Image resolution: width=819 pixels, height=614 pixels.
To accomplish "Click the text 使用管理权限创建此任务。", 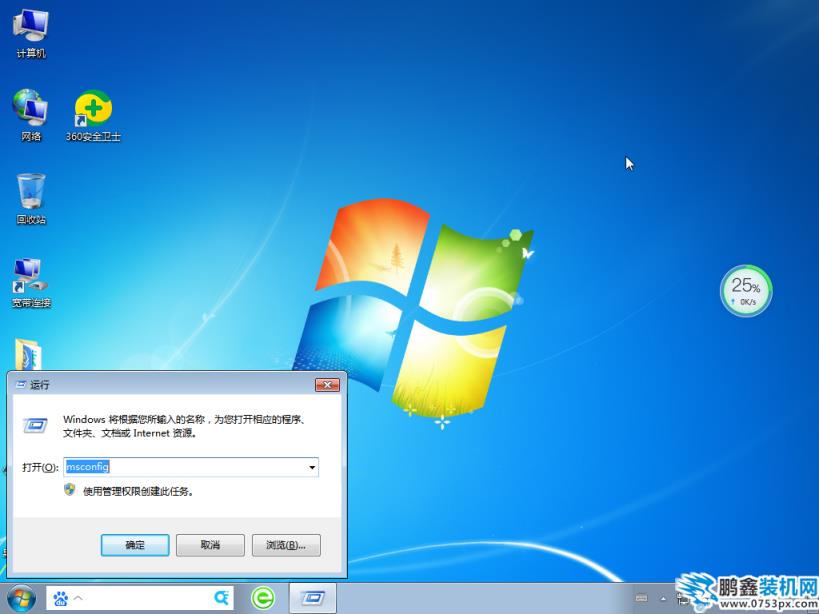I will [x=138, y=491].
